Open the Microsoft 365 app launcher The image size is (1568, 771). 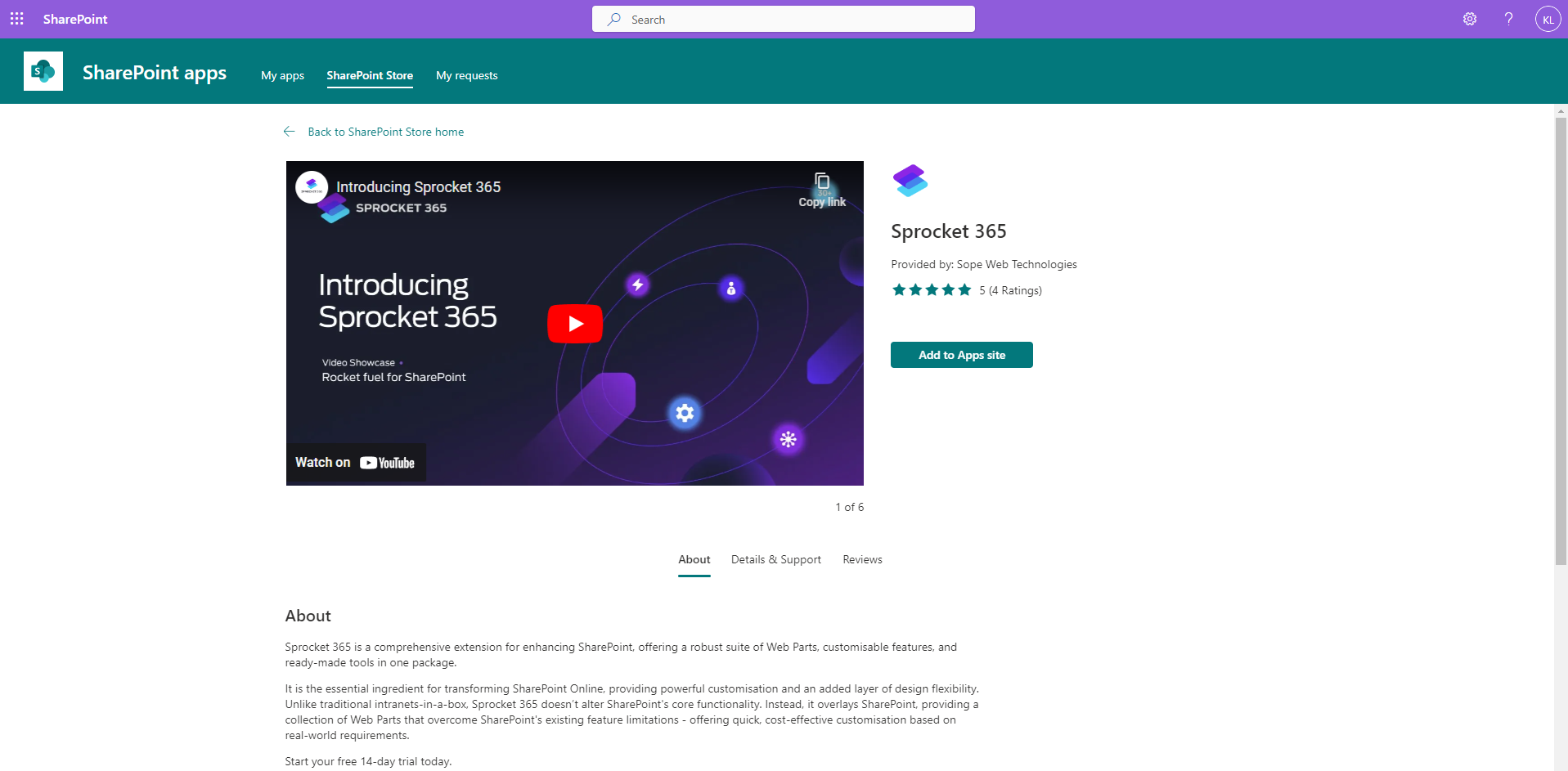pos(16,18)
